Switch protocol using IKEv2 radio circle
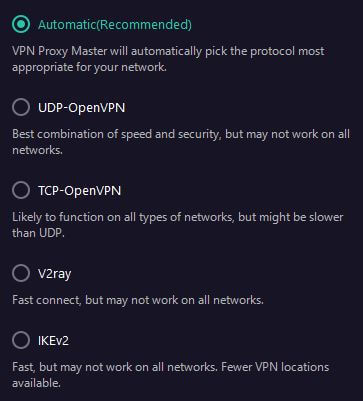Image resolution: width=363 pixels, height=401 pixels. click(x=21, y=340)
